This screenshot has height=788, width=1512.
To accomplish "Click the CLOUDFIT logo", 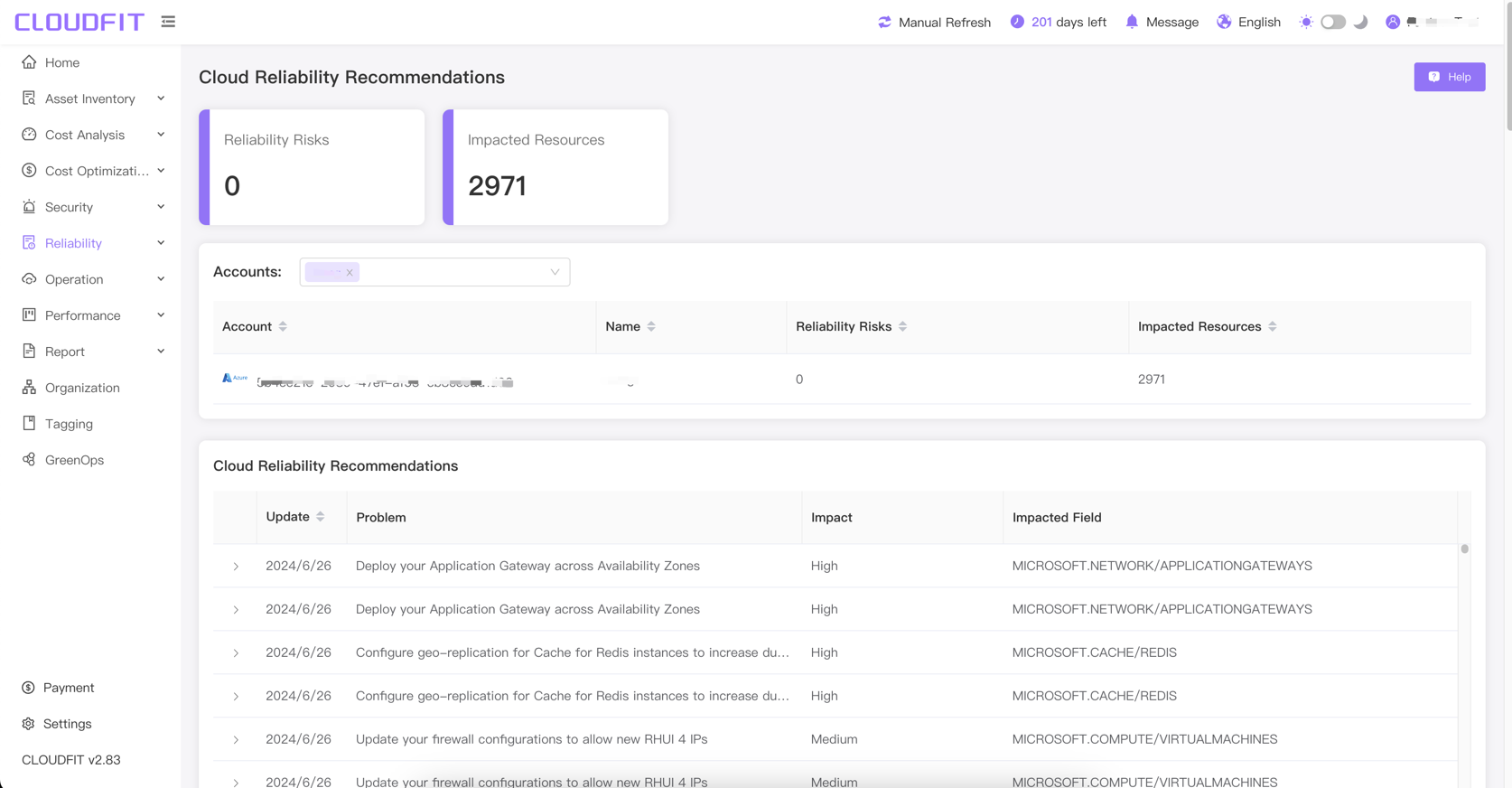I will [x=79, y=22].
